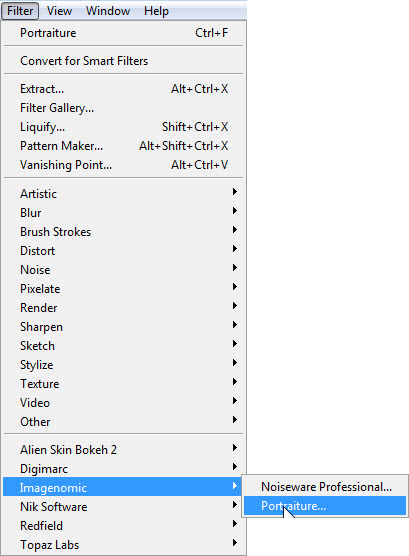Open the Extract filter
The image size is (409, 556).
point(123,89)
